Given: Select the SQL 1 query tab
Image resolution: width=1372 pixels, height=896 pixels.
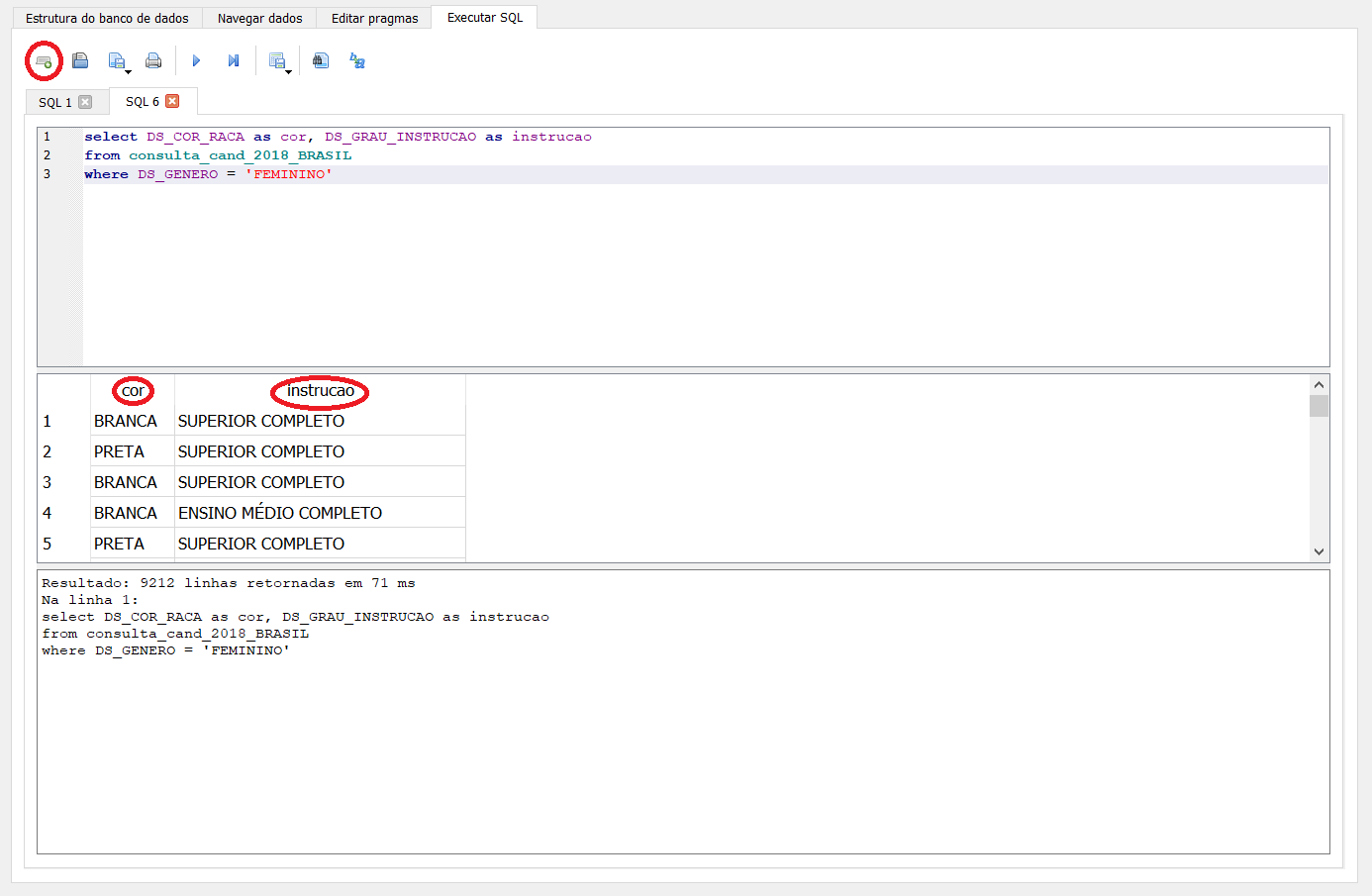Looking at the screenshot, I should [x=55, y=102].
